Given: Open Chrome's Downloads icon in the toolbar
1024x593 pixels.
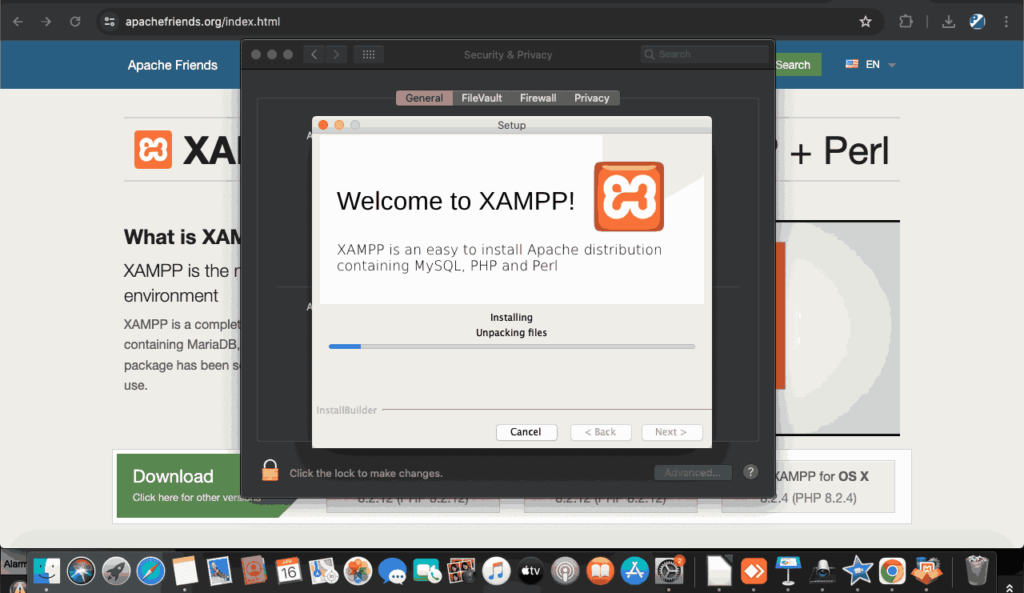Looking at the screenshot, I should (x=948, y=21).
